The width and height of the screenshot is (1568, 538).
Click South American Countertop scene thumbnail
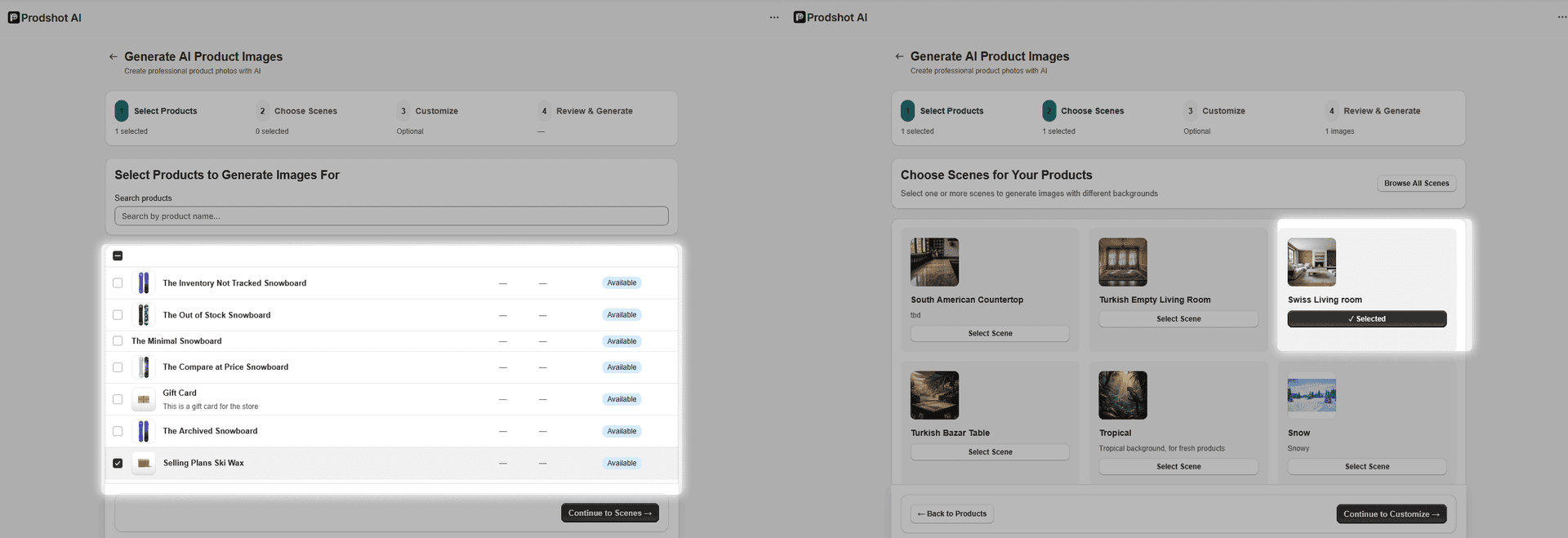(x=935, y=262)
